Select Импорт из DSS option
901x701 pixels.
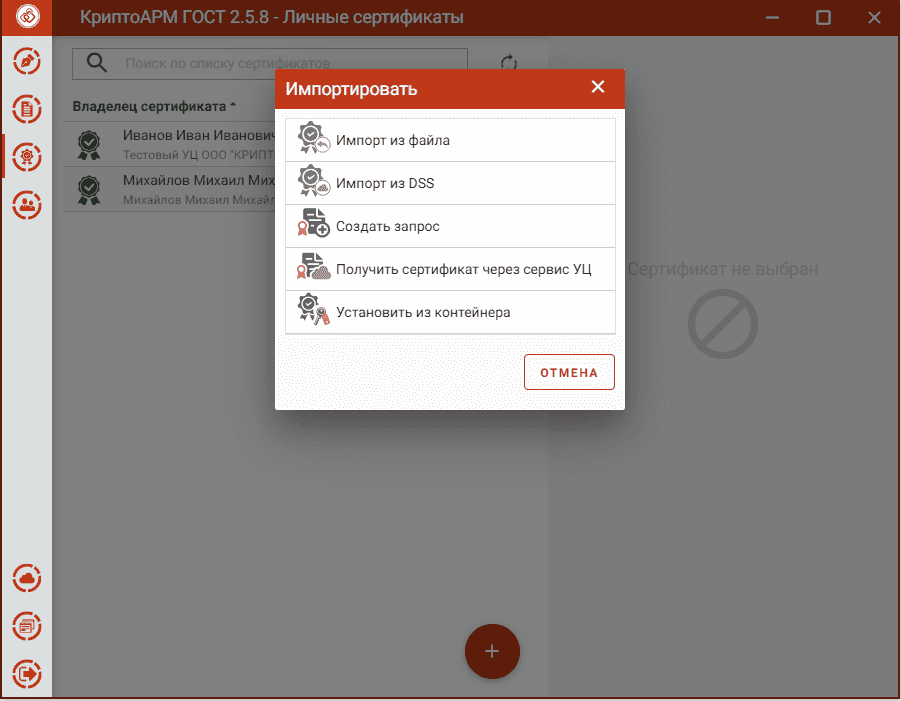[450, 183]
